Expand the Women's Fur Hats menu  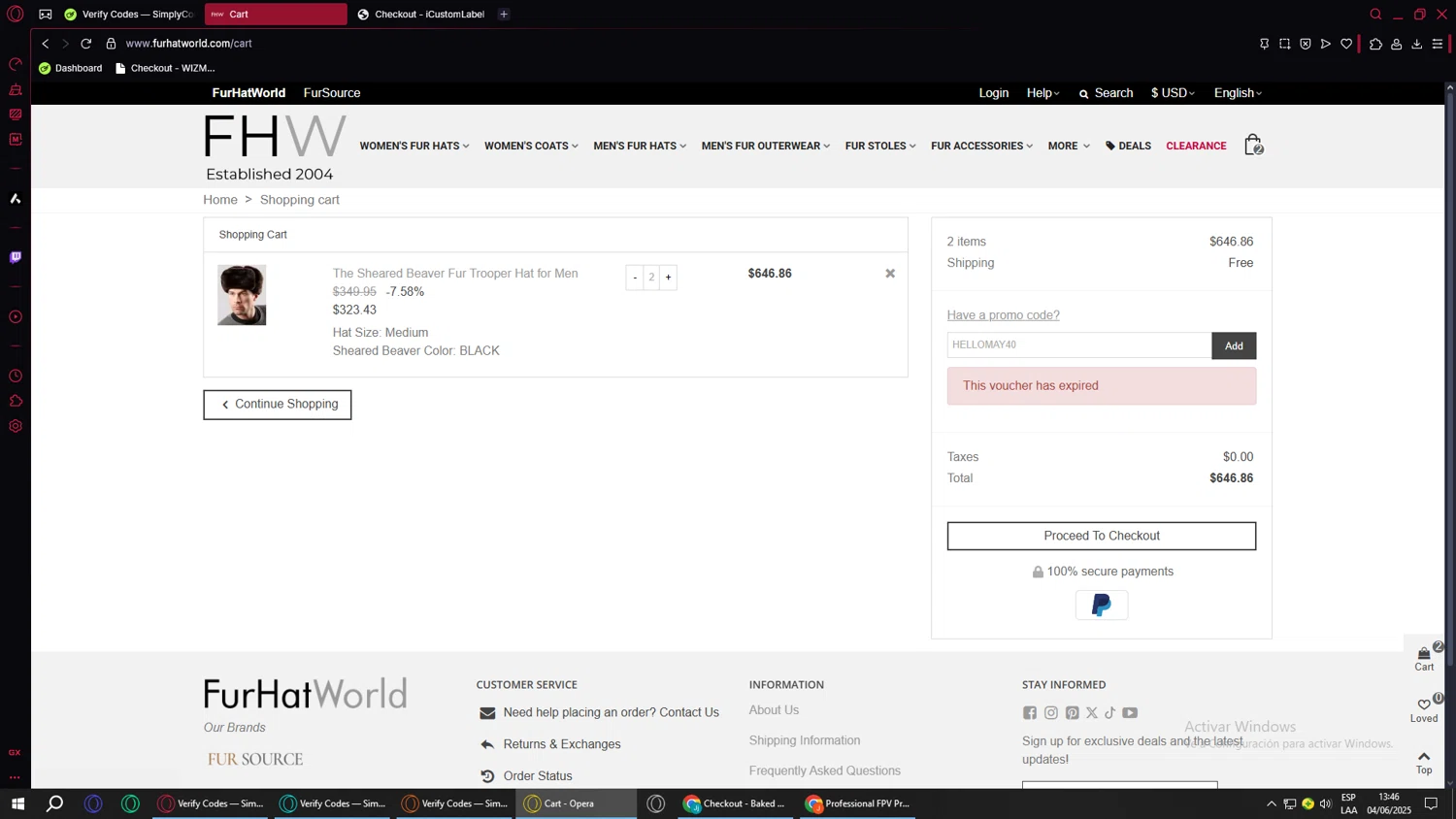[414, 147]
